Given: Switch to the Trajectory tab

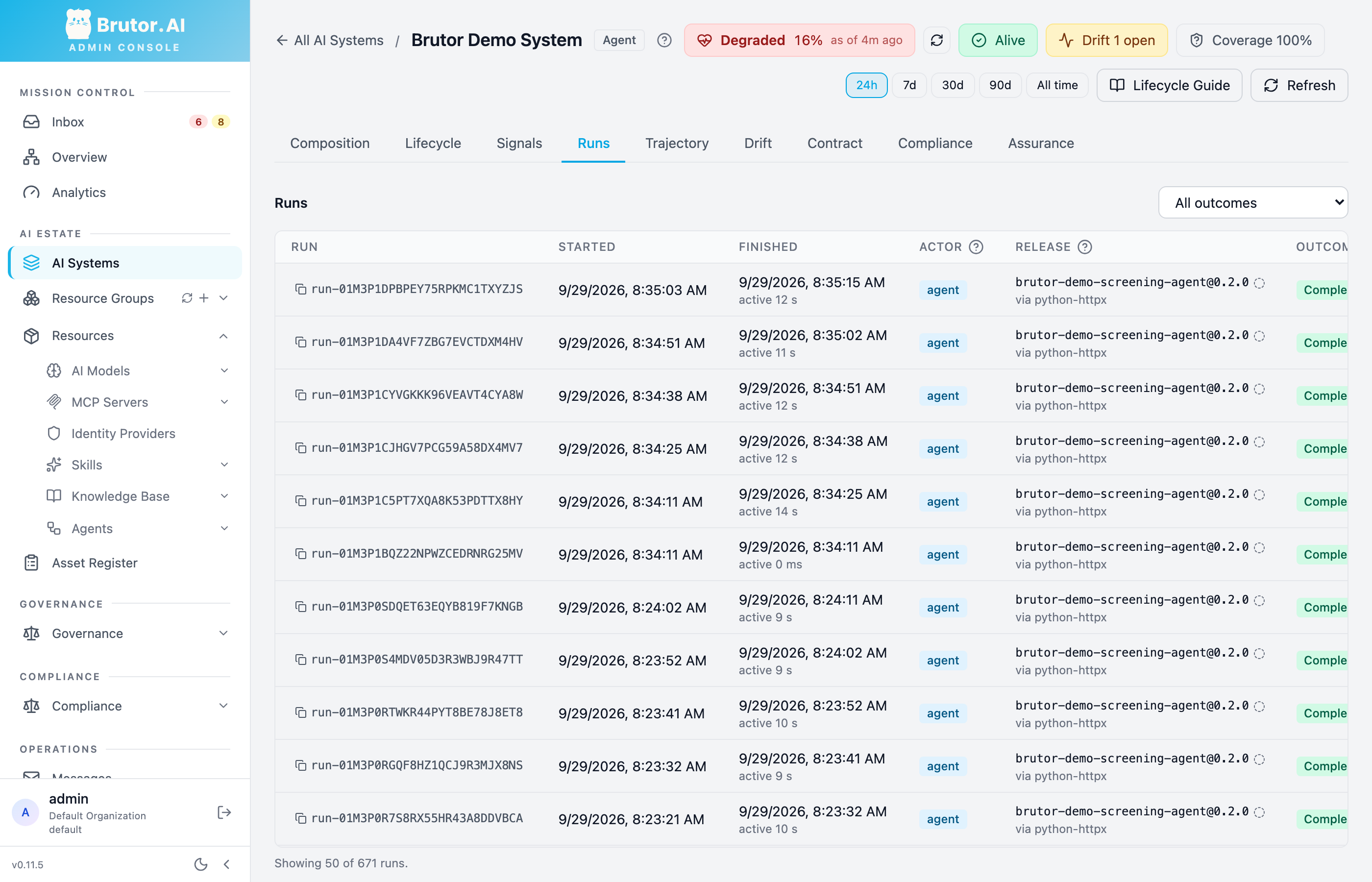Looking at the screenshot, I should click(x=677, y=143).
